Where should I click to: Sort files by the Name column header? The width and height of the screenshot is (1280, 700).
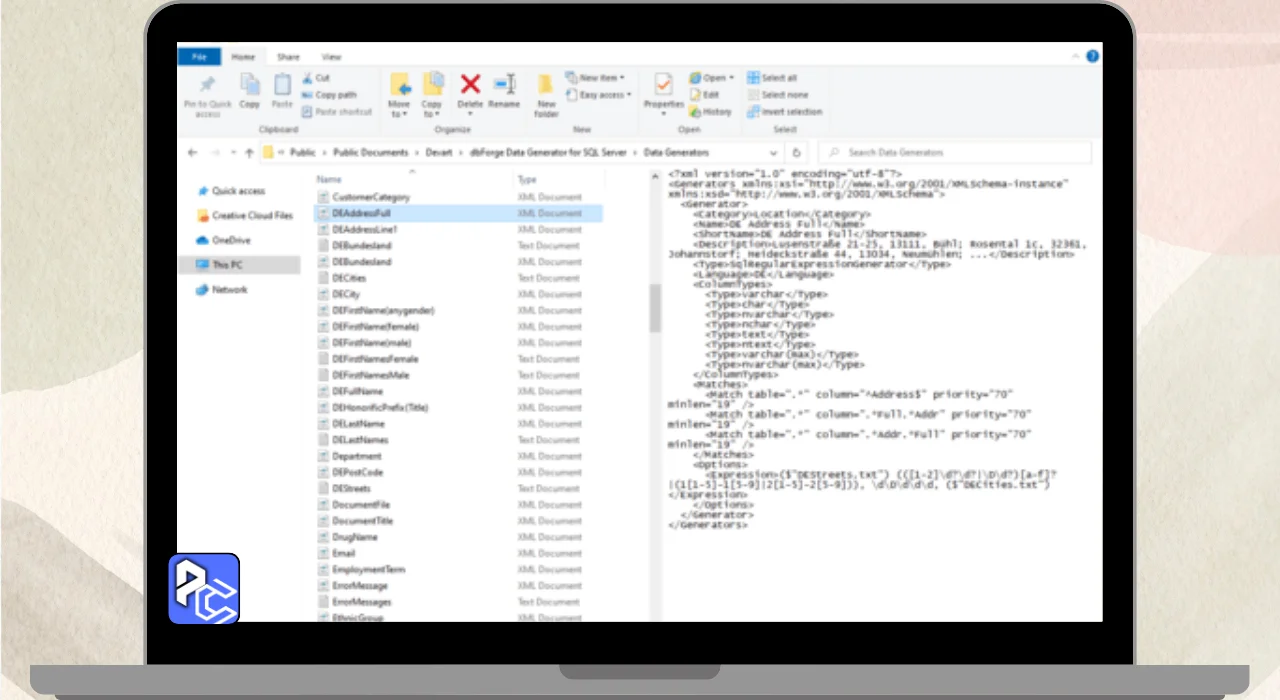329,179
